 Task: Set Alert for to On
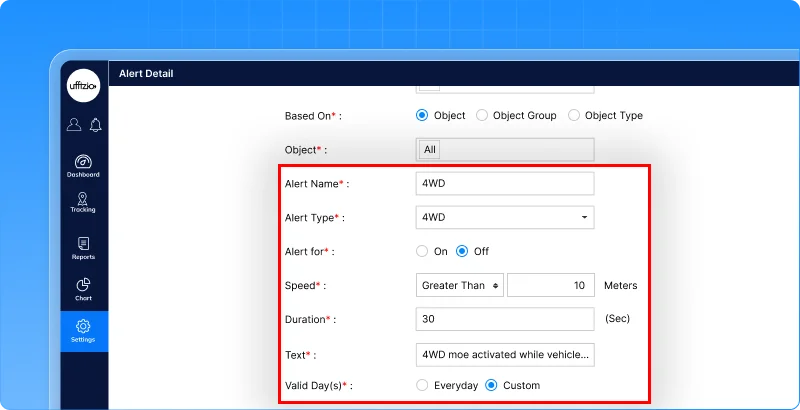[x=422, y=251]
